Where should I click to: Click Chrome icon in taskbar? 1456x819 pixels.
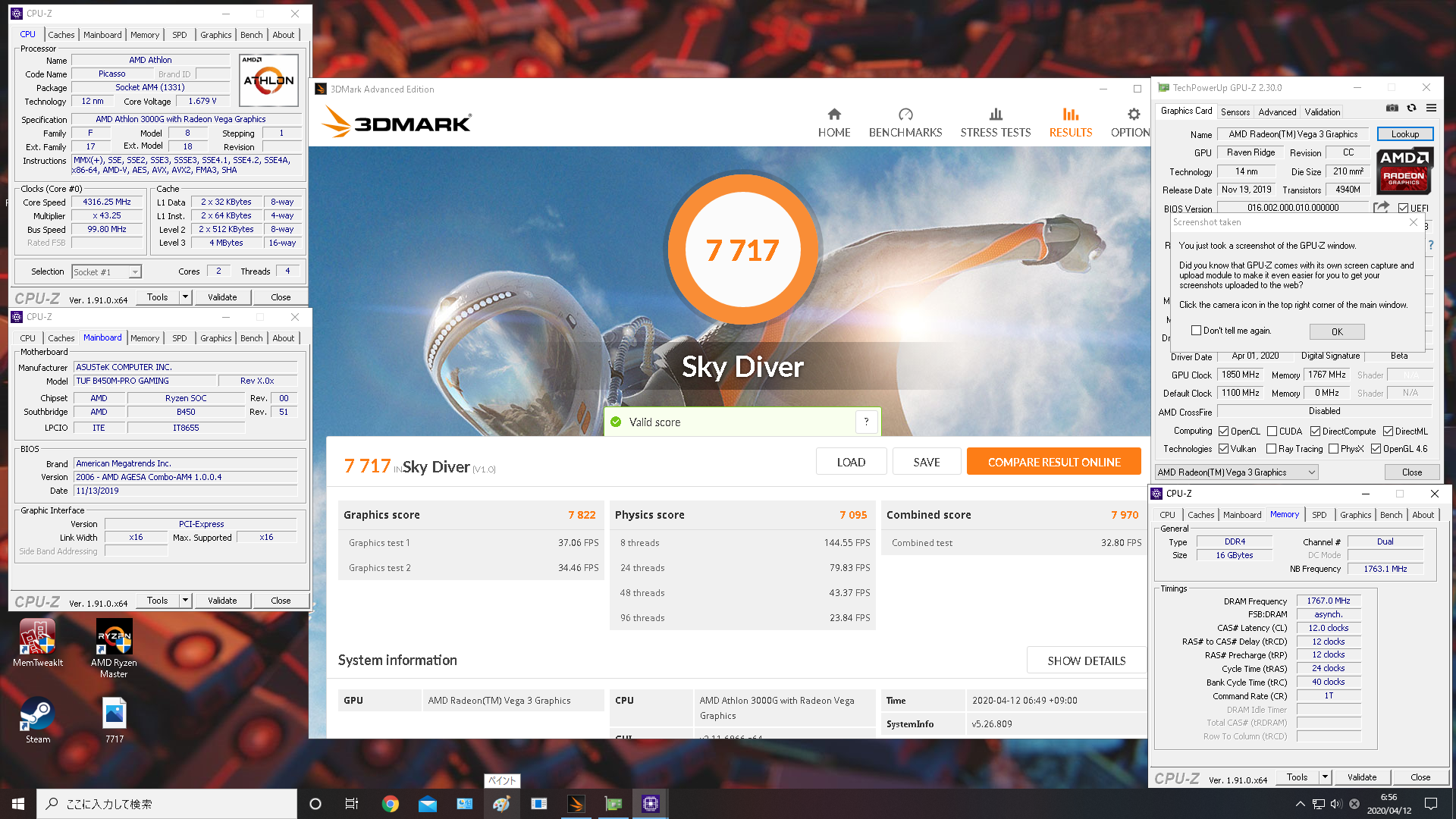point(390,804)
